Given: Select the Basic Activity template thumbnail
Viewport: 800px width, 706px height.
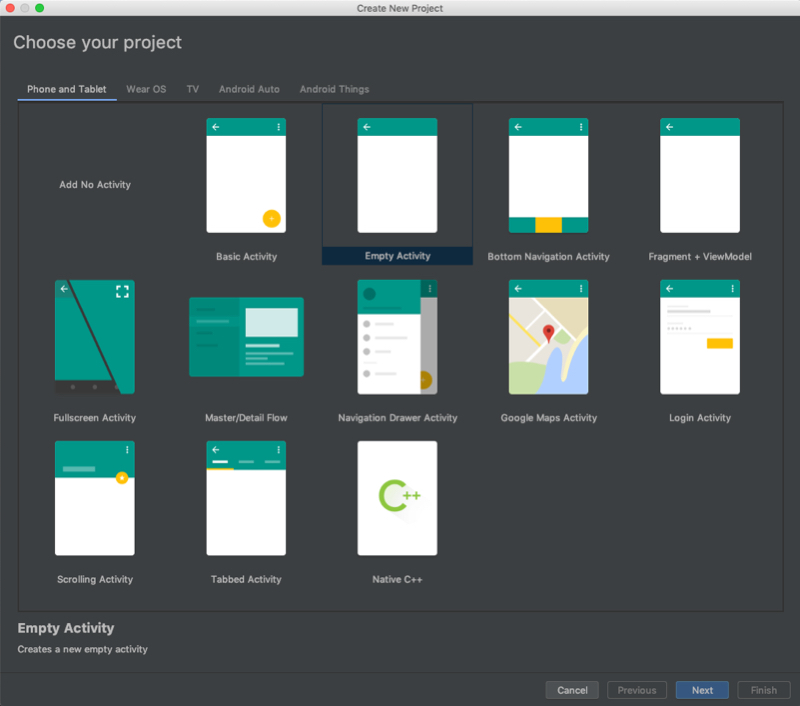Looking at the screenshot, I should point(246,176).
